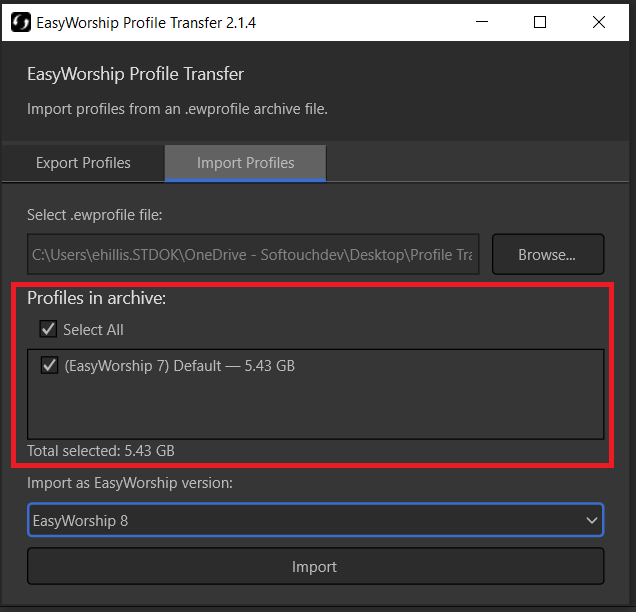The height and width of the screenshot is (612, 636).
Task: Close the EasyWorship Profile Transfer window
Action: click(x=599, y=22)
